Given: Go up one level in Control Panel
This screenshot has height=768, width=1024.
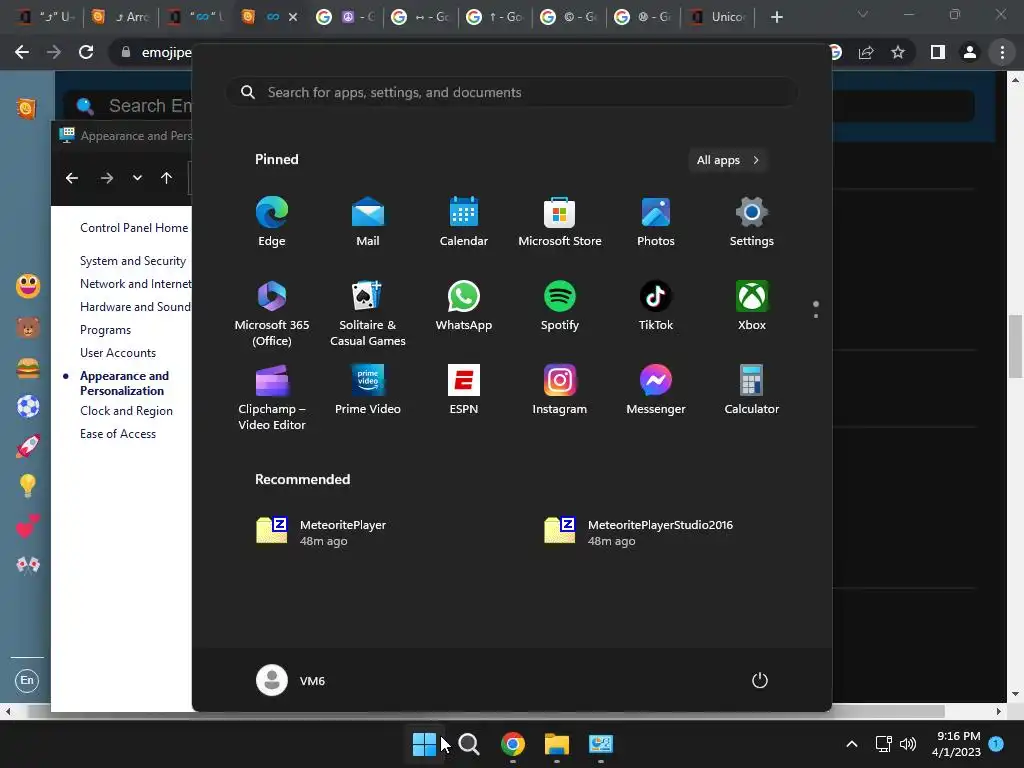Looking at the screenshot, I should (167, 178).
